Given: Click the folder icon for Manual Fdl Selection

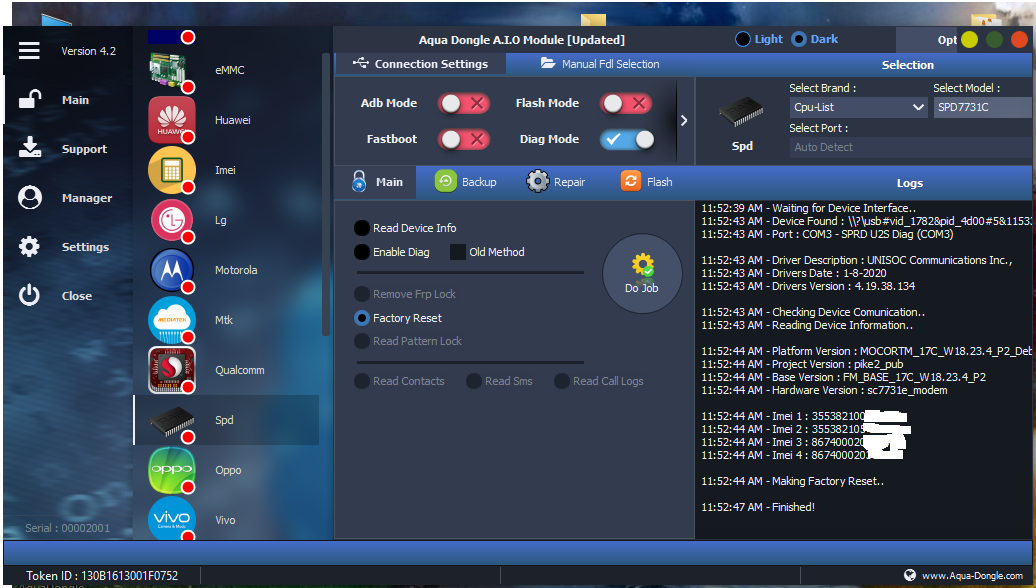Looking at the screenshot, I should 548,63.
